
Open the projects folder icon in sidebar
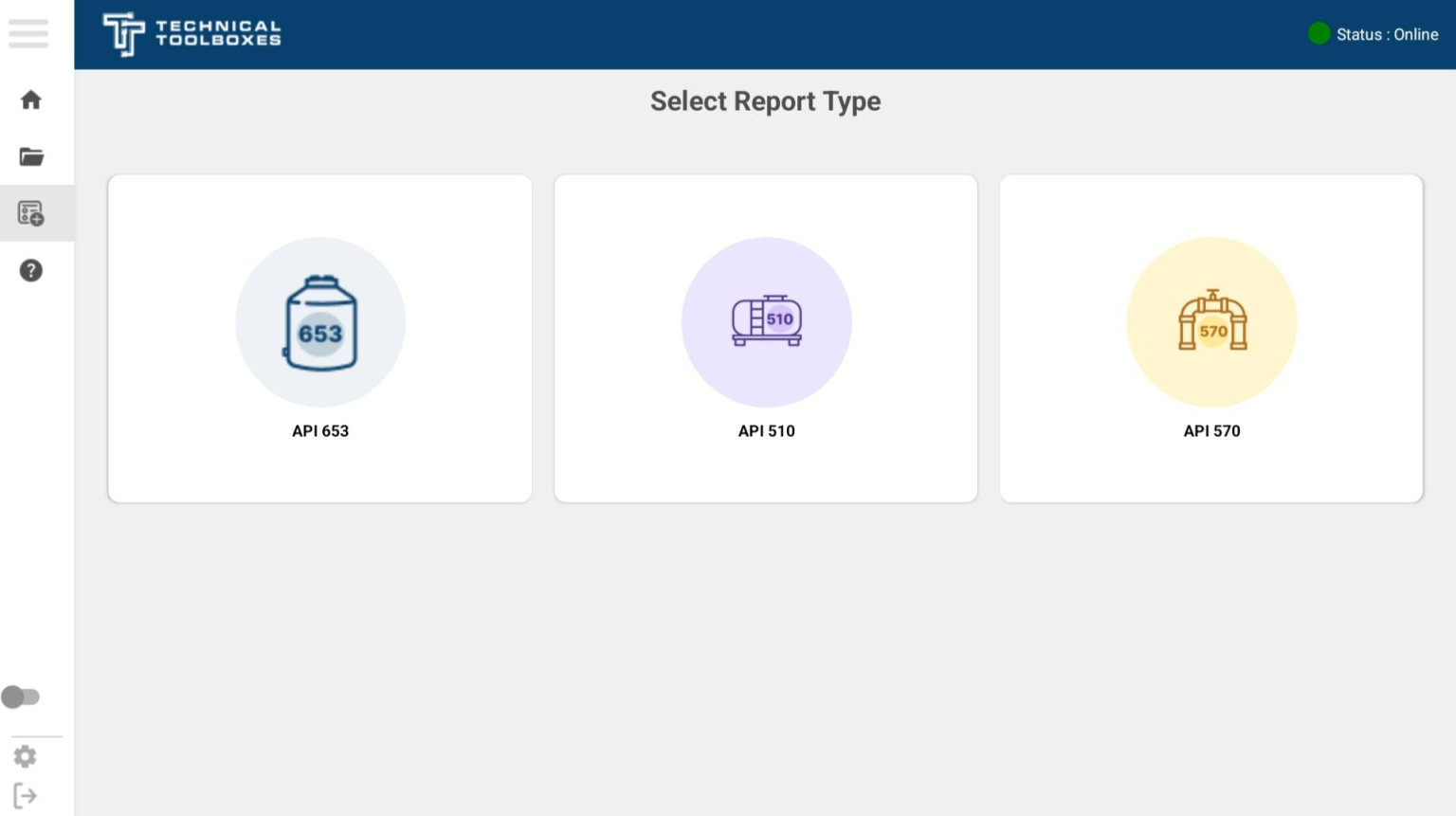[x=29, y=155]
